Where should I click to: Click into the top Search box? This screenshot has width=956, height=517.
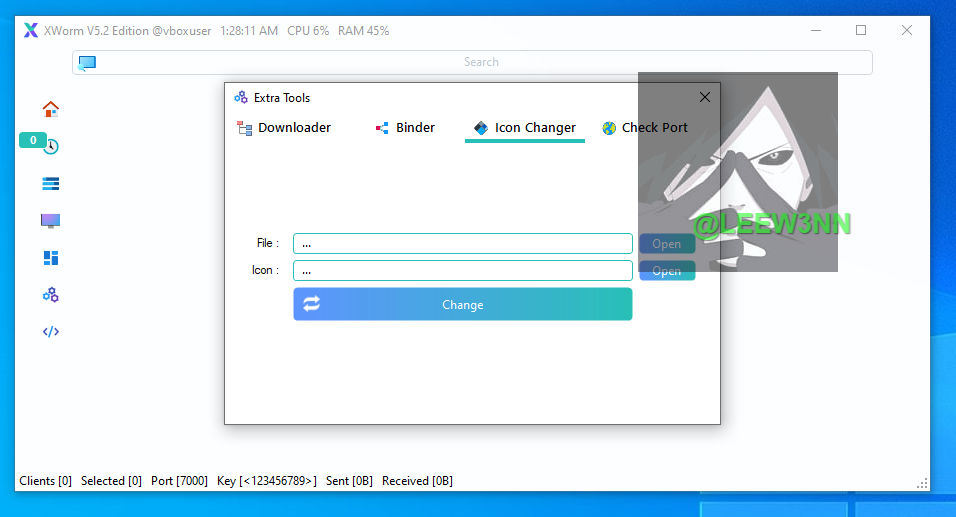[x=481, y=62]
